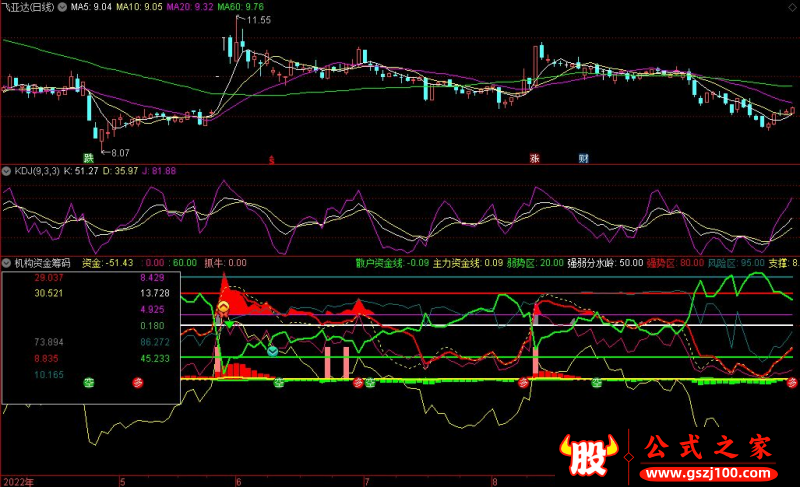Viewport: 800px width, 487px height.
Task: Click the gray 73.894 legend value
Action: 49,342
